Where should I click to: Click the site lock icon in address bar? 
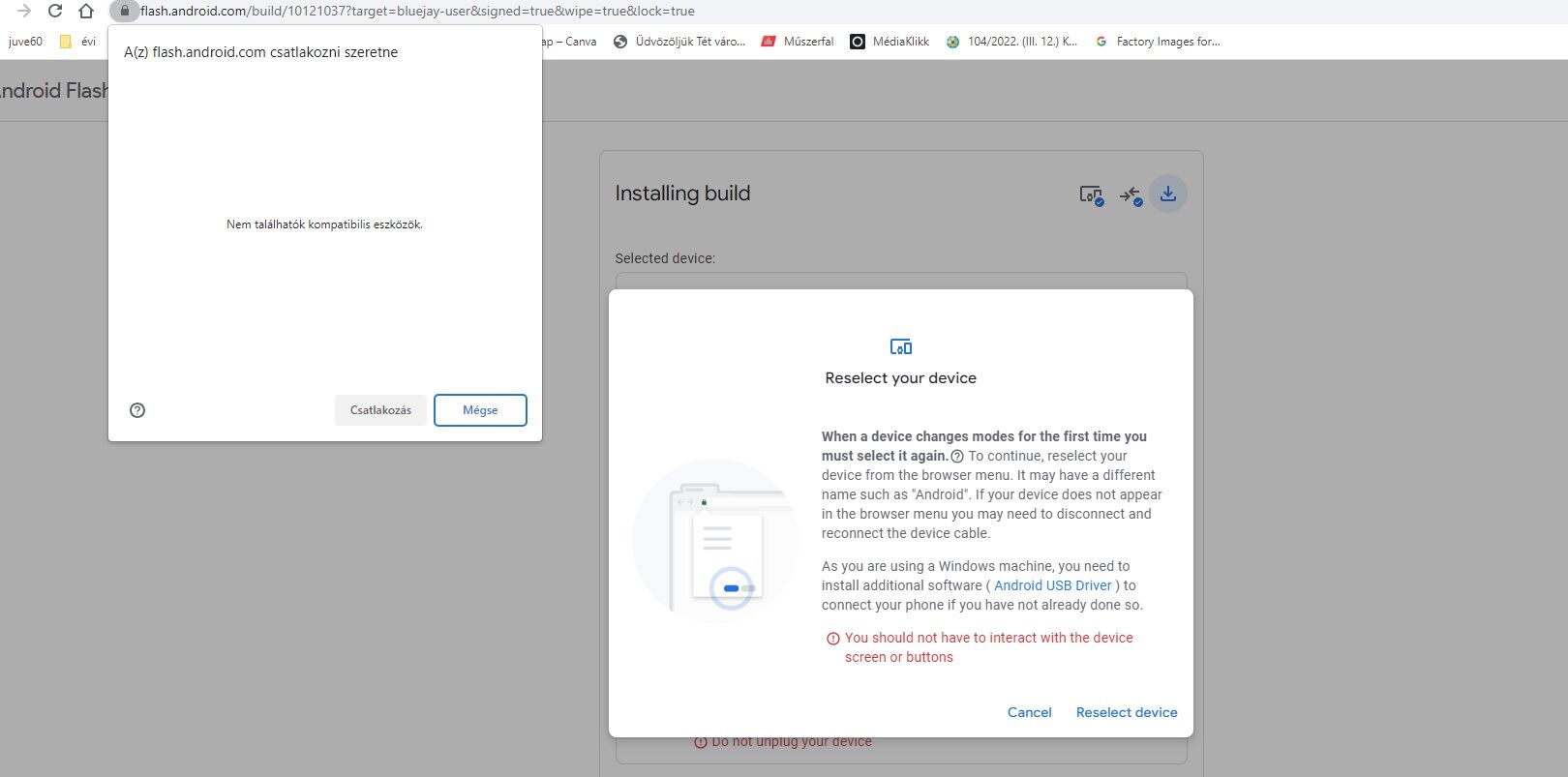click(x=124, y=11)
